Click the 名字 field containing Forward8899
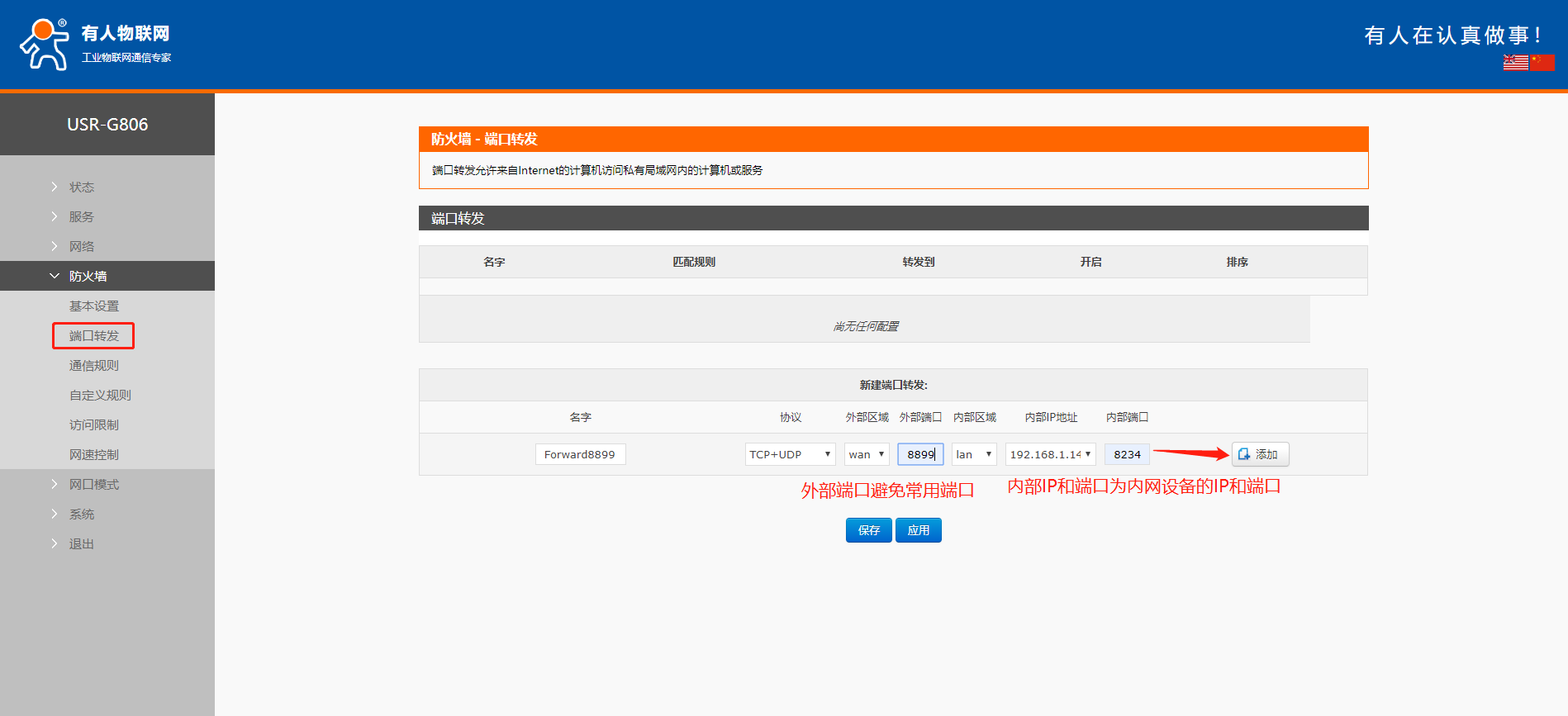This screenshot has height=716, width=1568. [x=580, y=454]
